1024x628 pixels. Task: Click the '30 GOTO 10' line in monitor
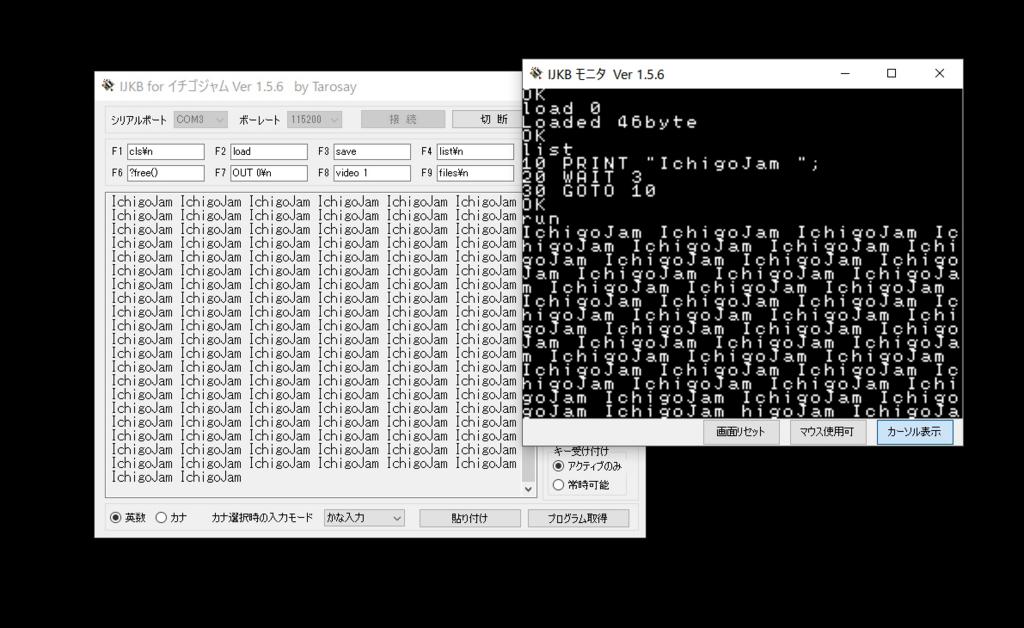pos(589,191)
